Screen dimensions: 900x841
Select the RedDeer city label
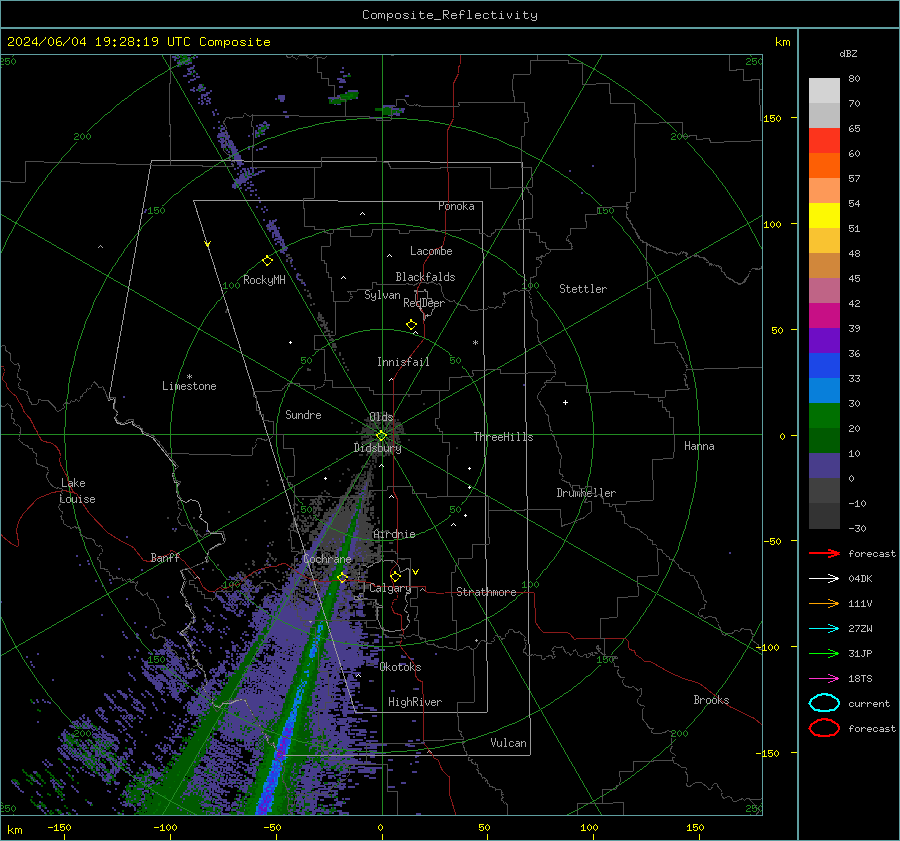[424, 303]
